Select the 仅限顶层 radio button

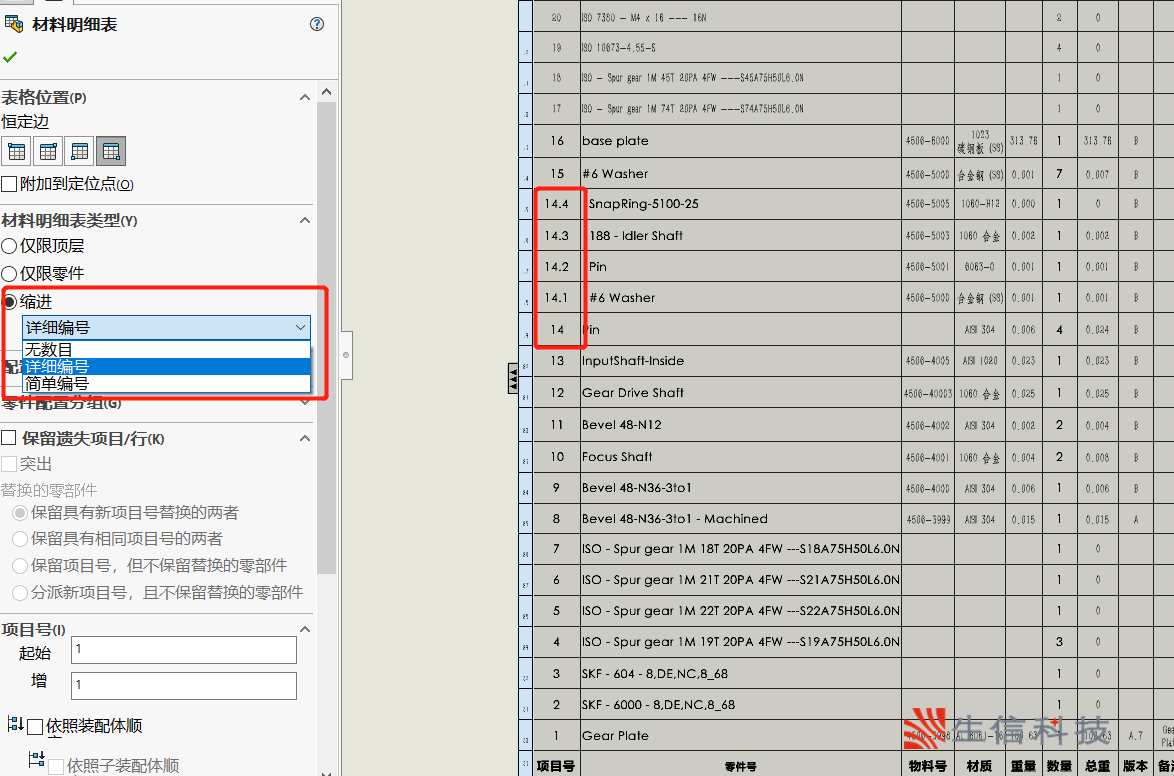(x=10, y=245)
